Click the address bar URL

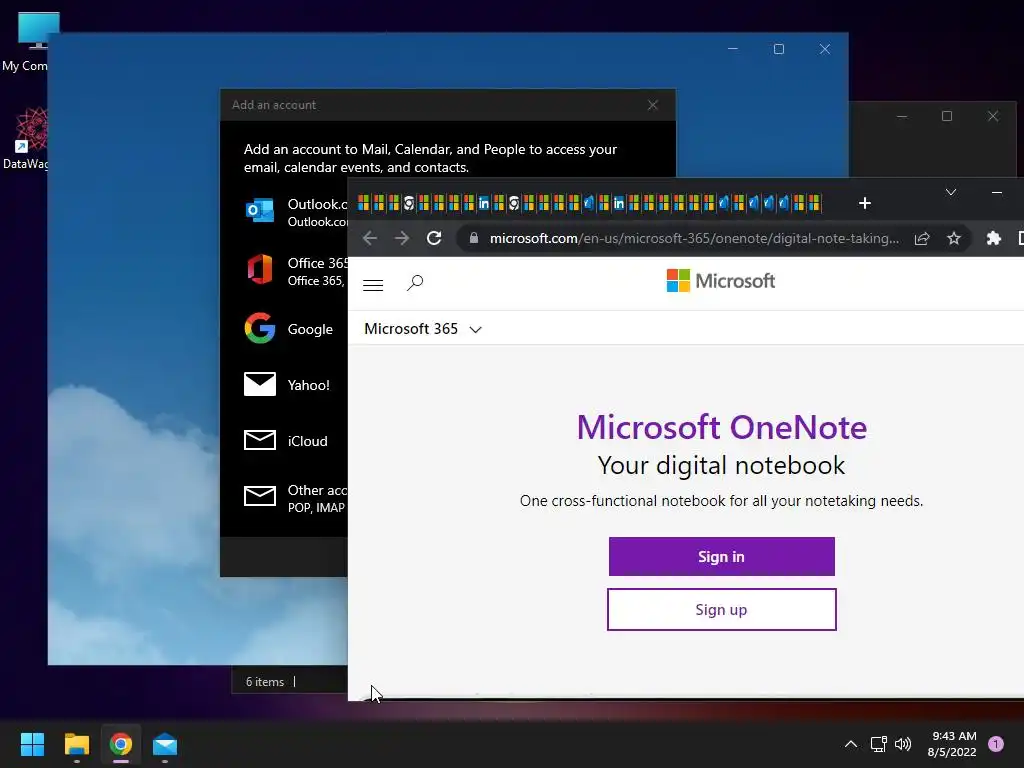pyautogui.click(x=694, y=238)
